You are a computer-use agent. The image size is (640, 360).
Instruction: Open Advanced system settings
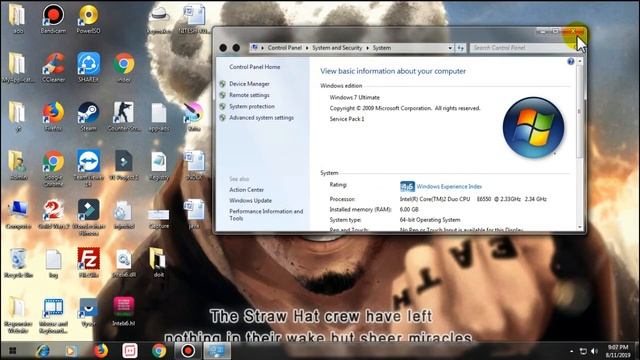261,118
